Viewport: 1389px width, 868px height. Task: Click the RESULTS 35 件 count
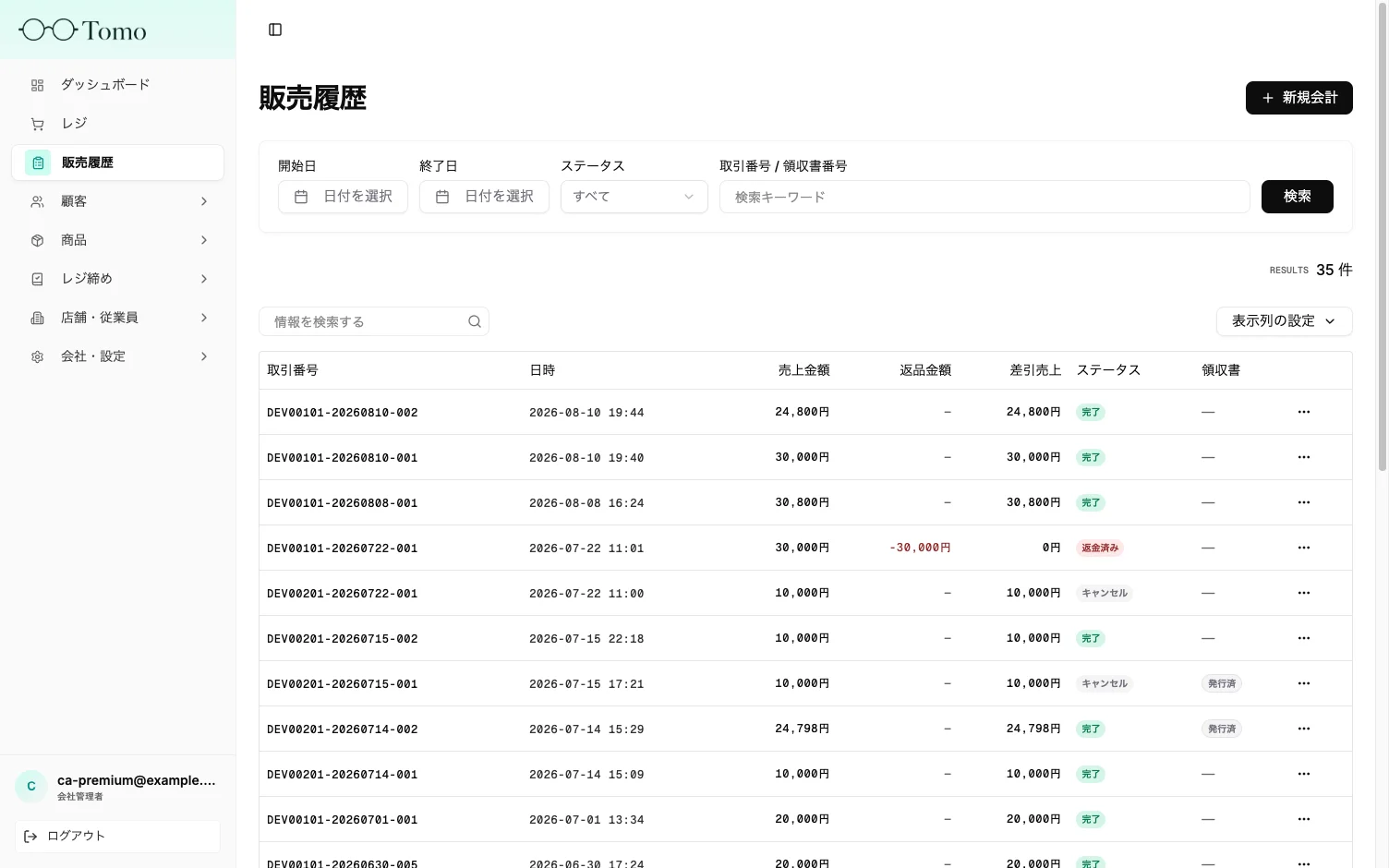pos(1310,270)
